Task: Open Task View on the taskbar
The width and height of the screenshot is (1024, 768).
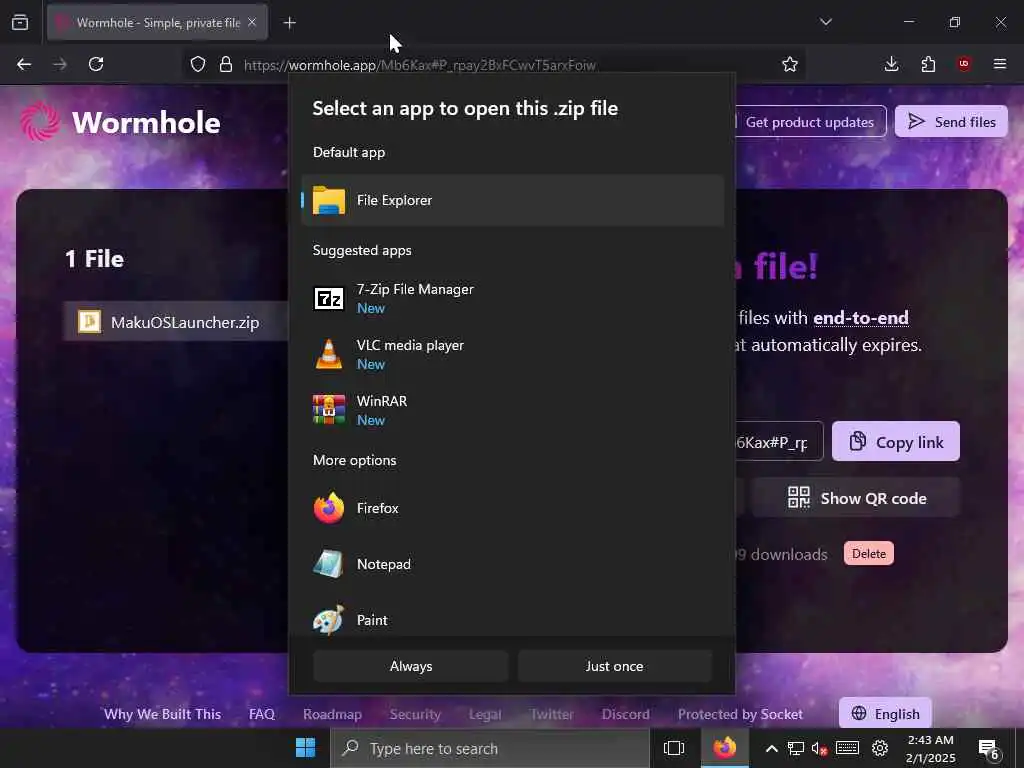Action: point(673,748)
